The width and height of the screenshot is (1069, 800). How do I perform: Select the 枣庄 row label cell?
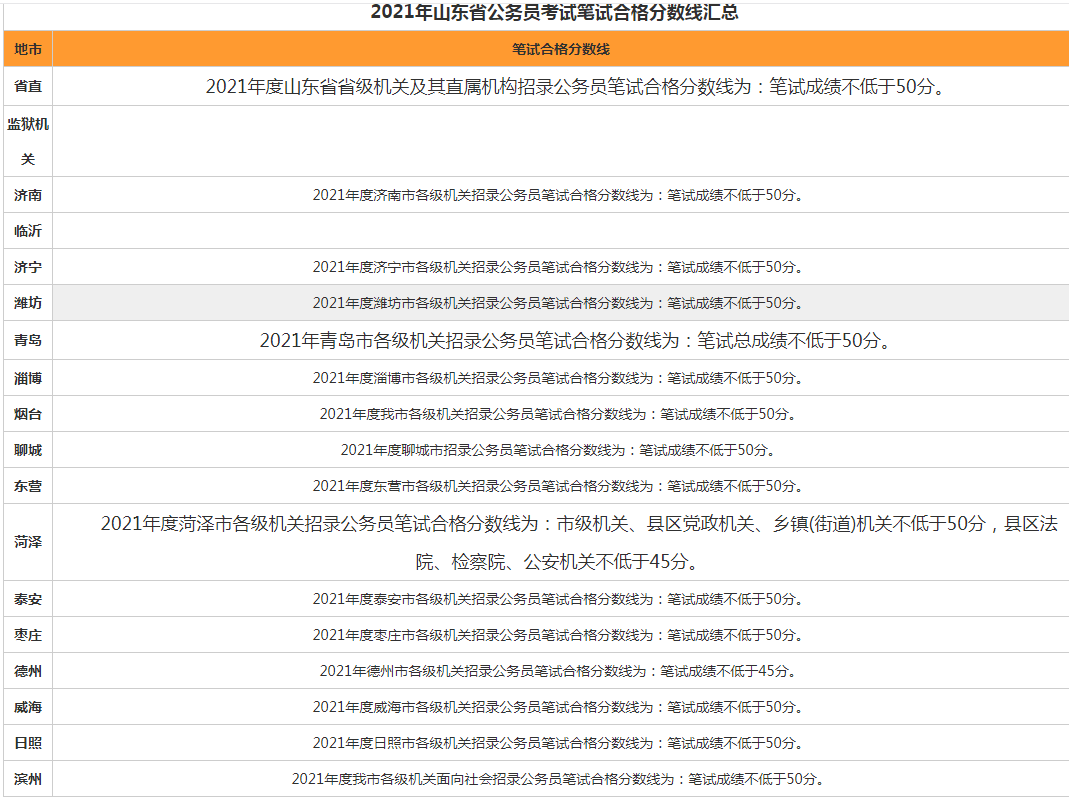click(x=28, y=635)
